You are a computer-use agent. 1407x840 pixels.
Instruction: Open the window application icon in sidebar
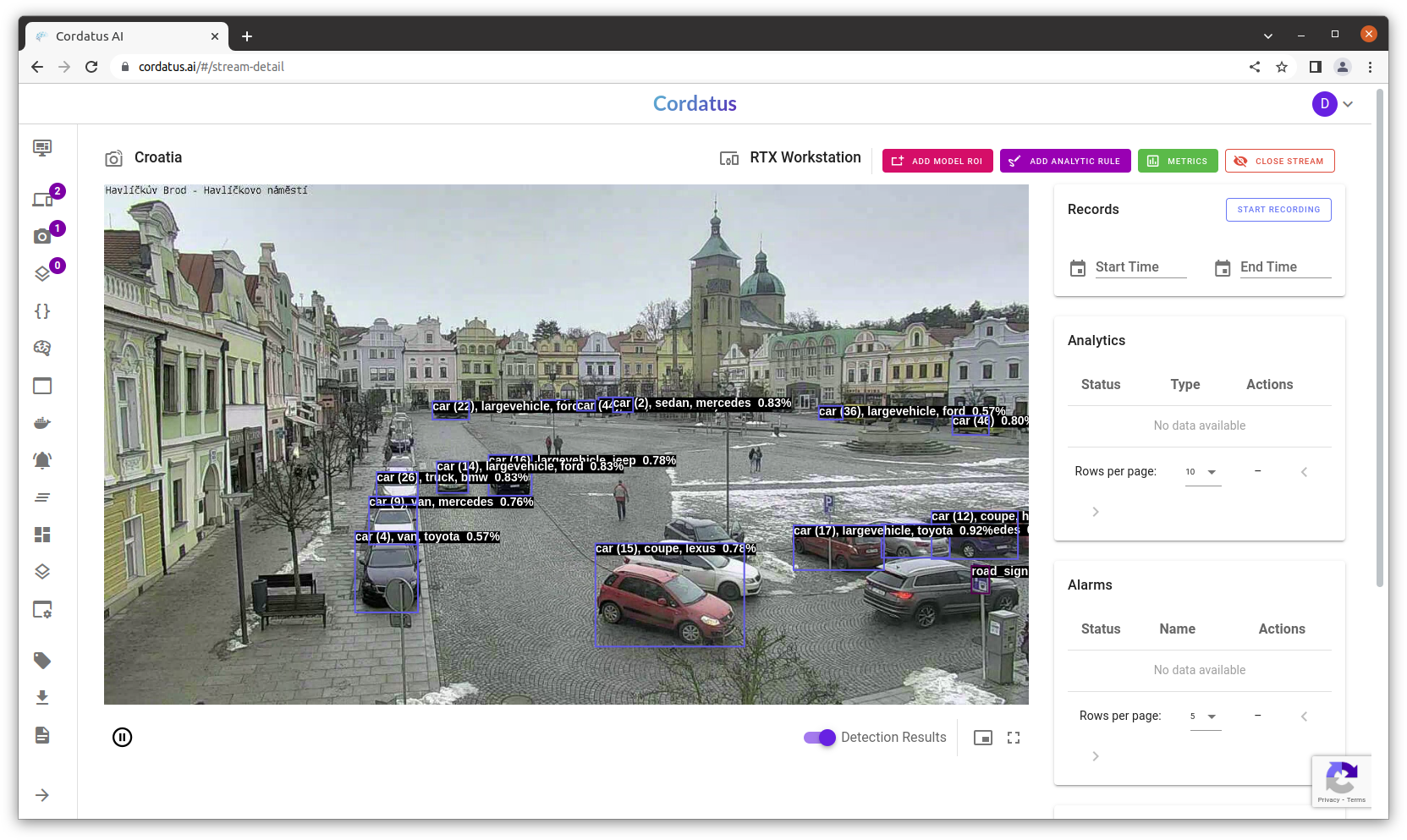[42, 386]
